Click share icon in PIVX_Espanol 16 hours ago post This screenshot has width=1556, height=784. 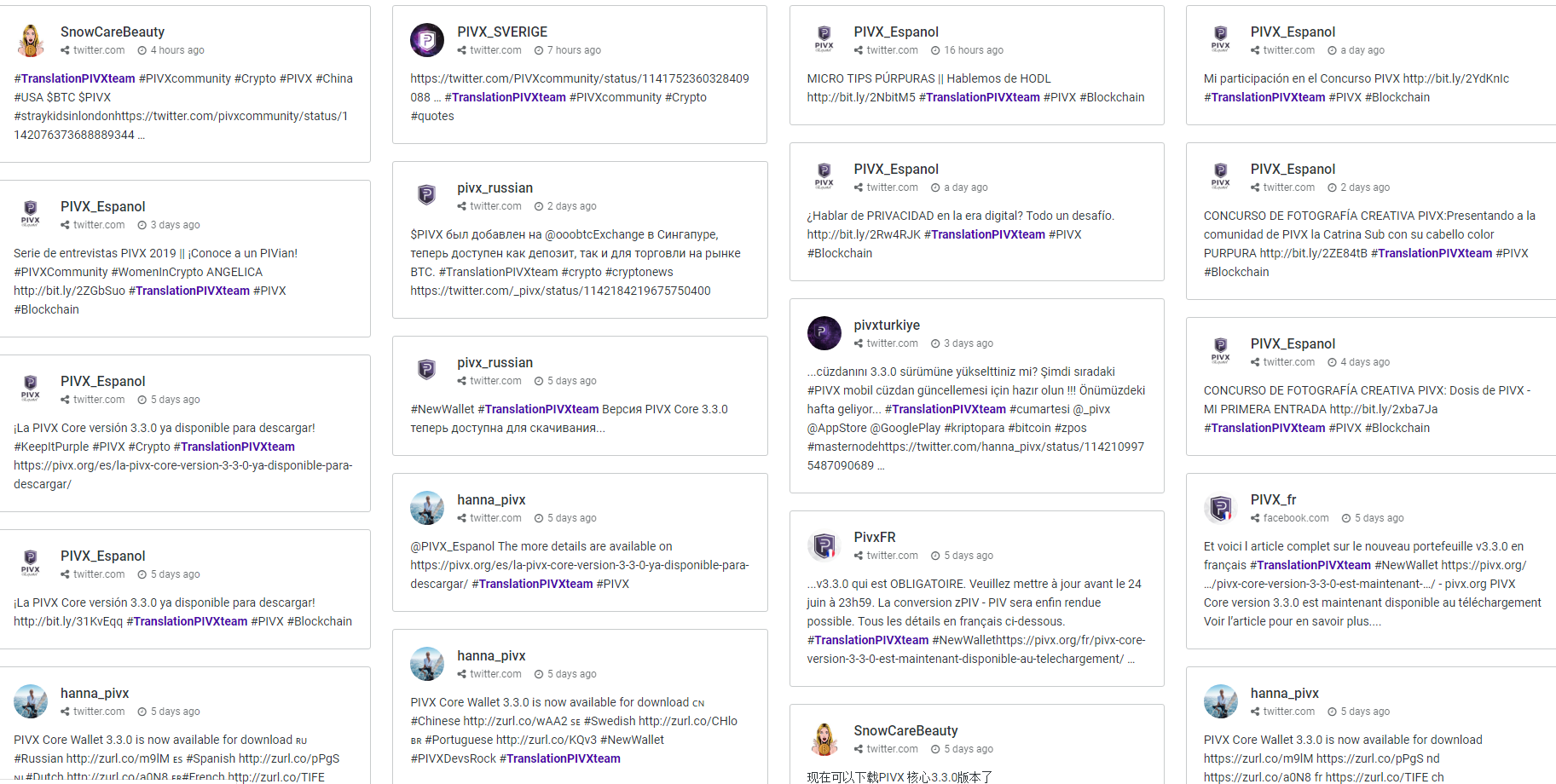(859, 50)
